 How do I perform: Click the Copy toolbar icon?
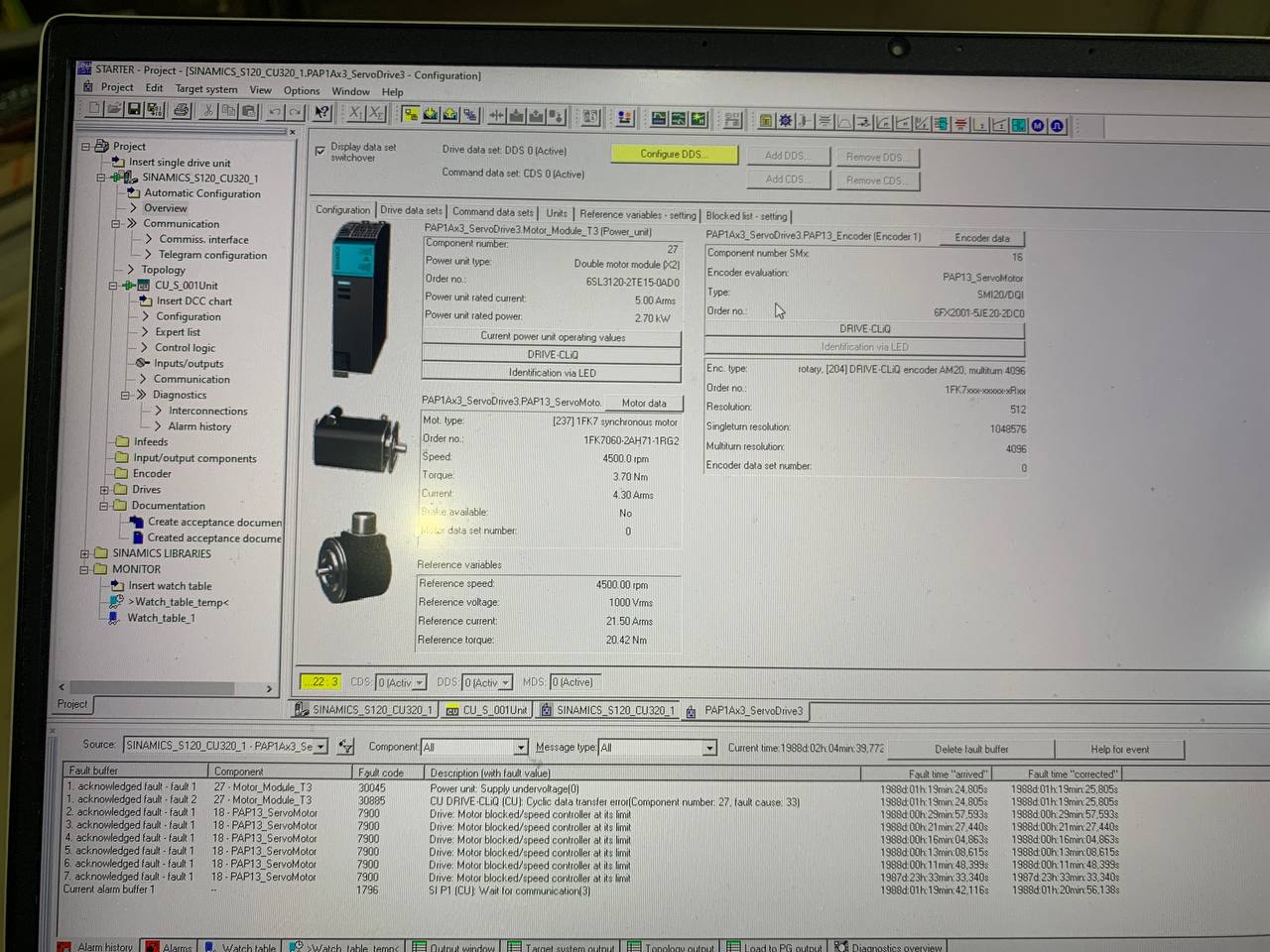(228, 111)
